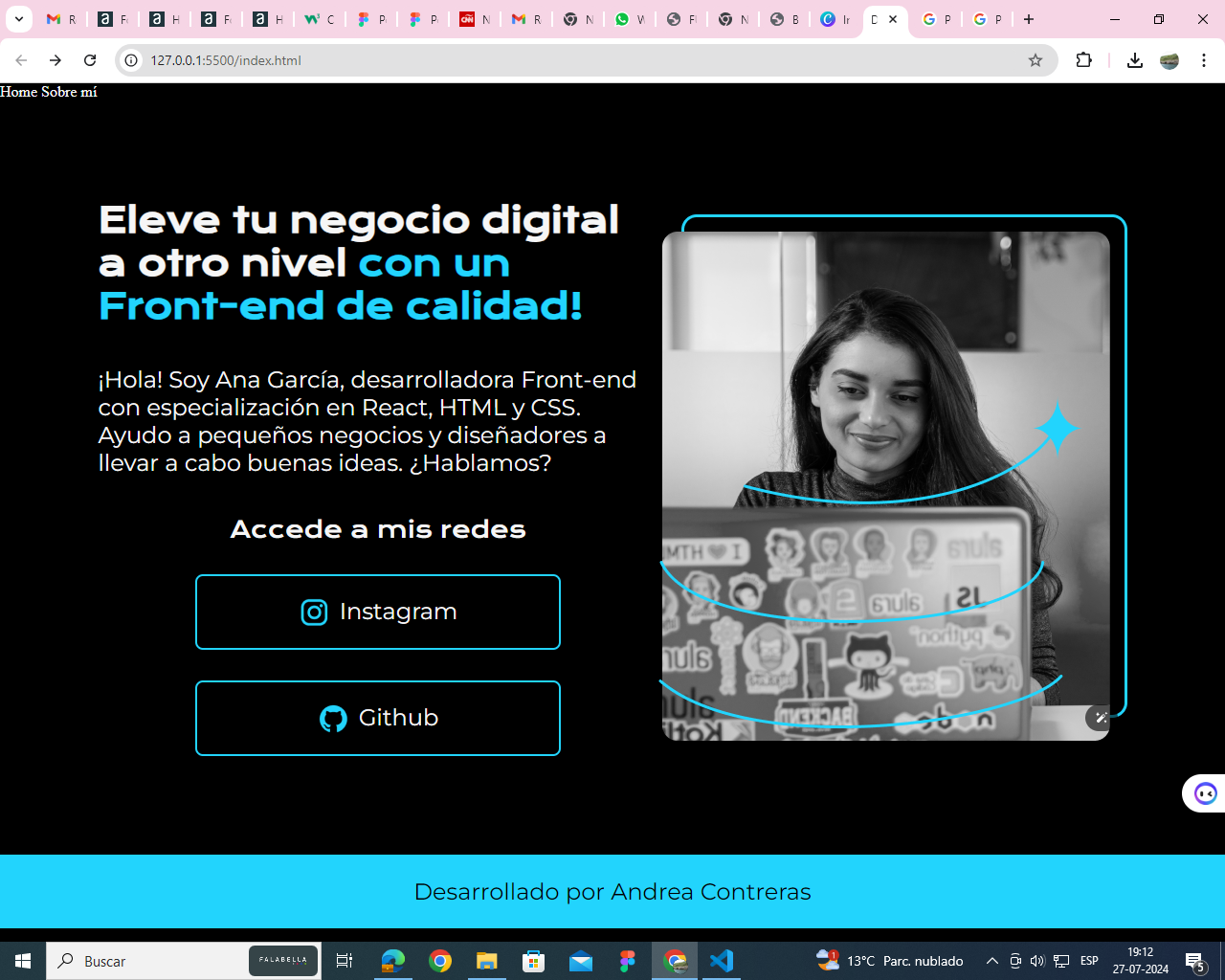Open the Chrome extensions puzzle menu
This screenshot has height=980, width=1225.
tap(1083, 60)
